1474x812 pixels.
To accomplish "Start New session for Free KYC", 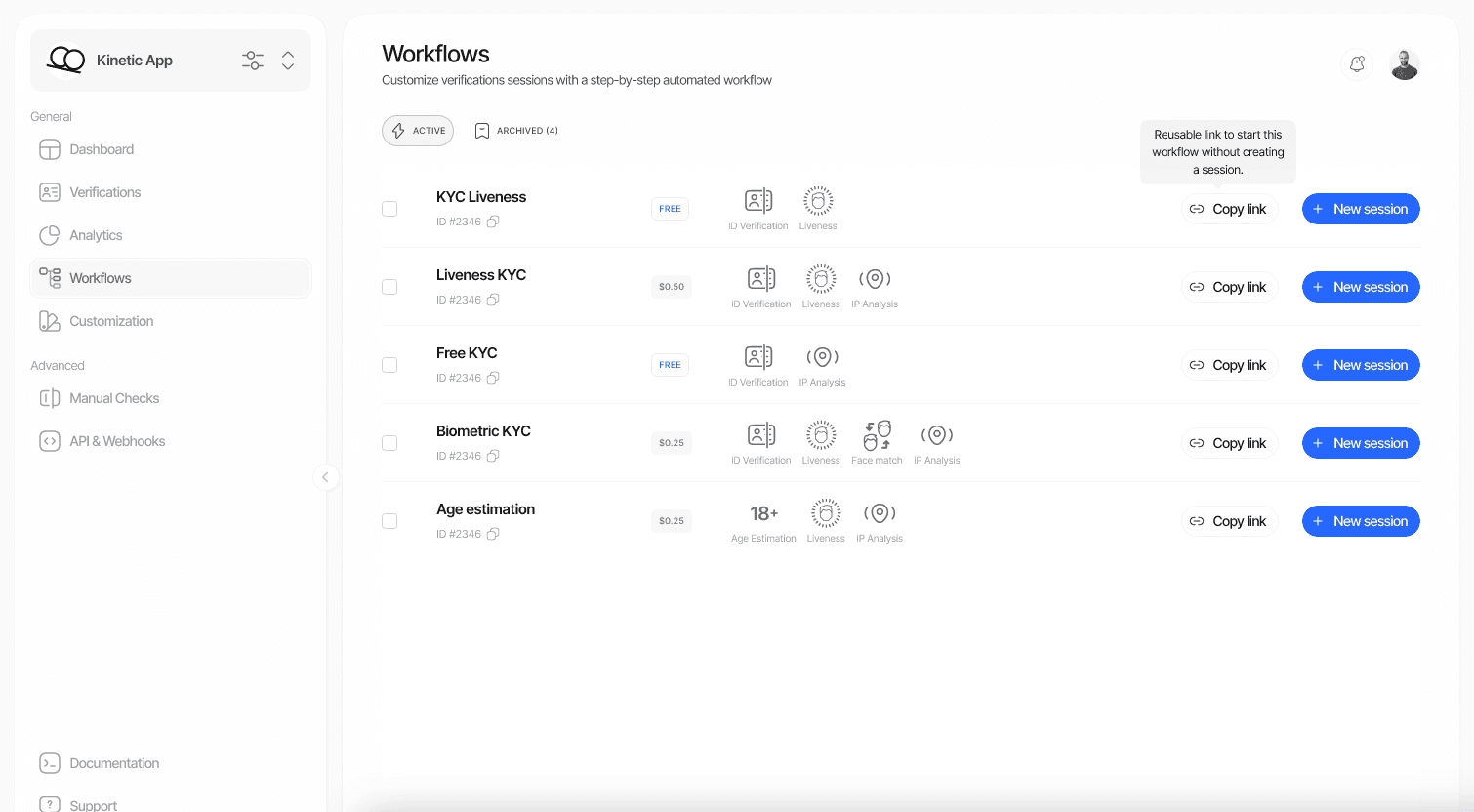I will pos(1361,365).
